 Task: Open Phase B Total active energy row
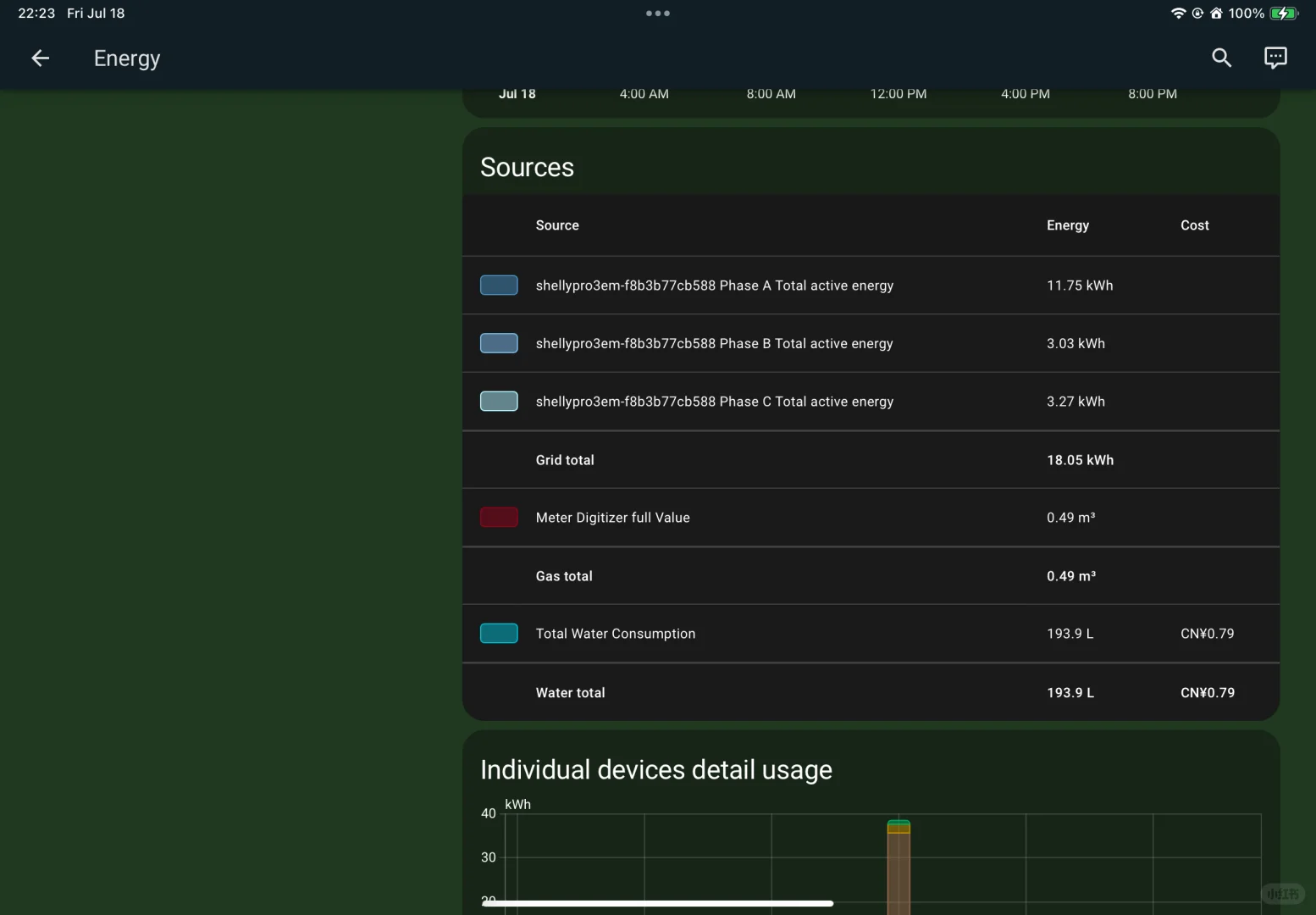(x=871, y=343)
